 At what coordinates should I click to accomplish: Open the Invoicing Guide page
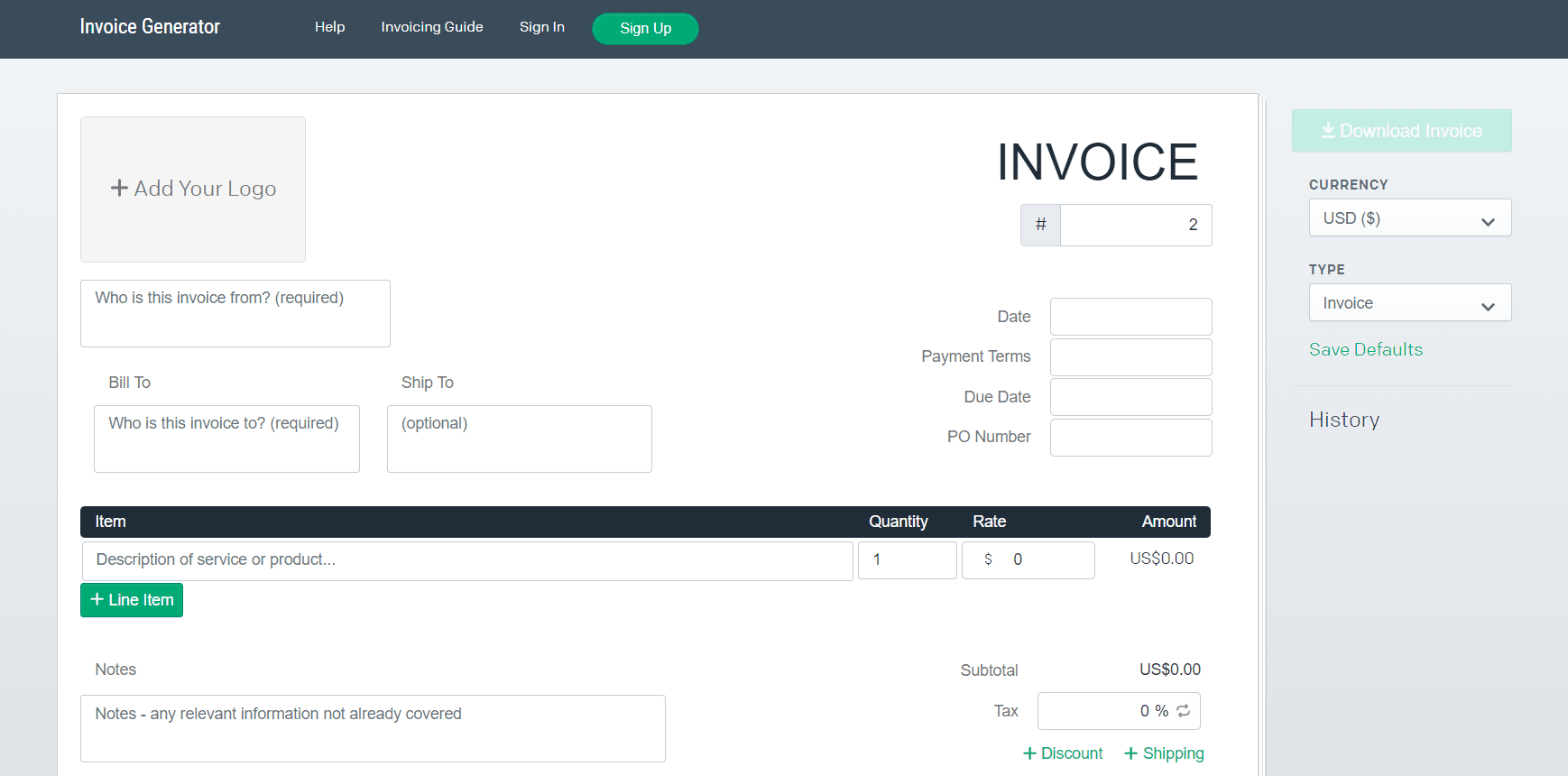[x=431, y=27]
